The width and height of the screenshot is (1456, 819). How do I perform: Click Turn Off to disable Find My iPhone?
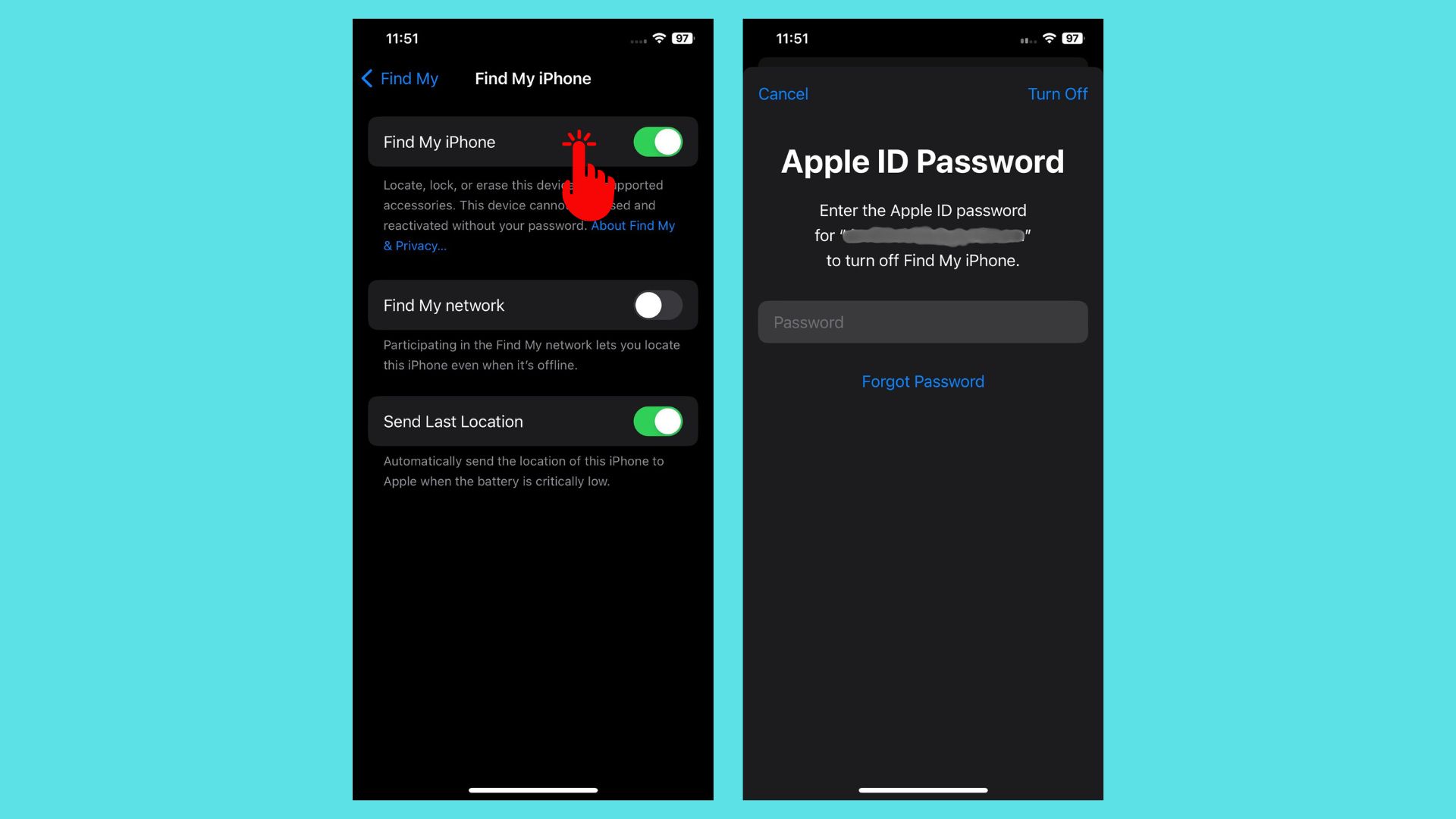coord(1058,93)
